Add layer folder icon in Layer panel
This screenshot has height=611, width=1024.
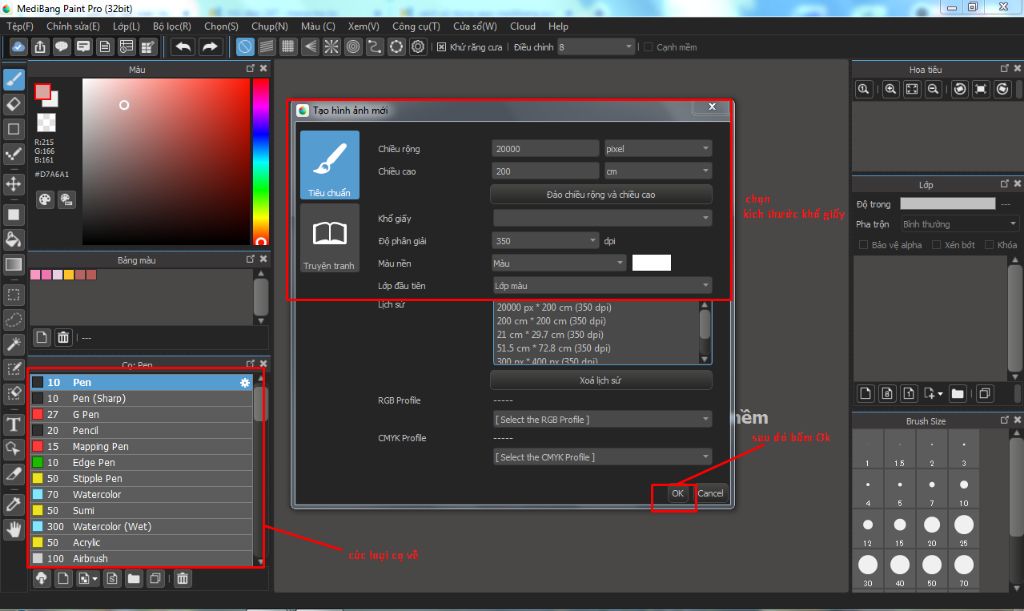point(957,393)
